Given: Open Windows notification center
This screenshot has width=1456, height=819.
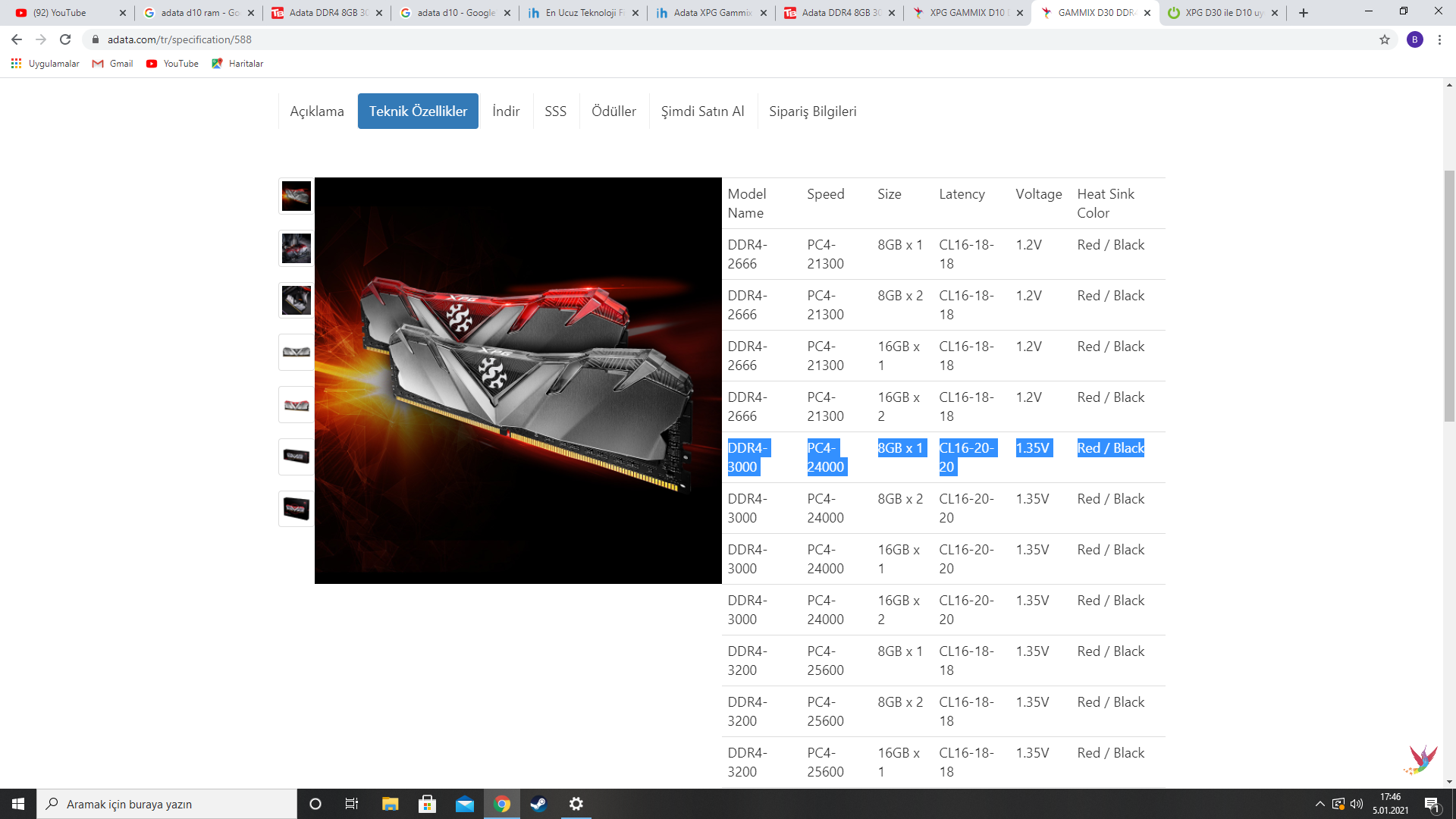Looking at the screenshot, I should [1432, 804].
